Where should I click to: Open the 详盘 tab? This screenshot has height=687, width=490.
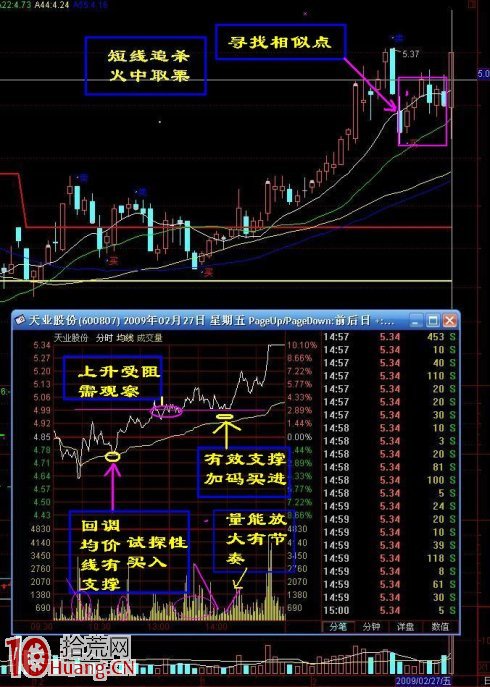405,627
